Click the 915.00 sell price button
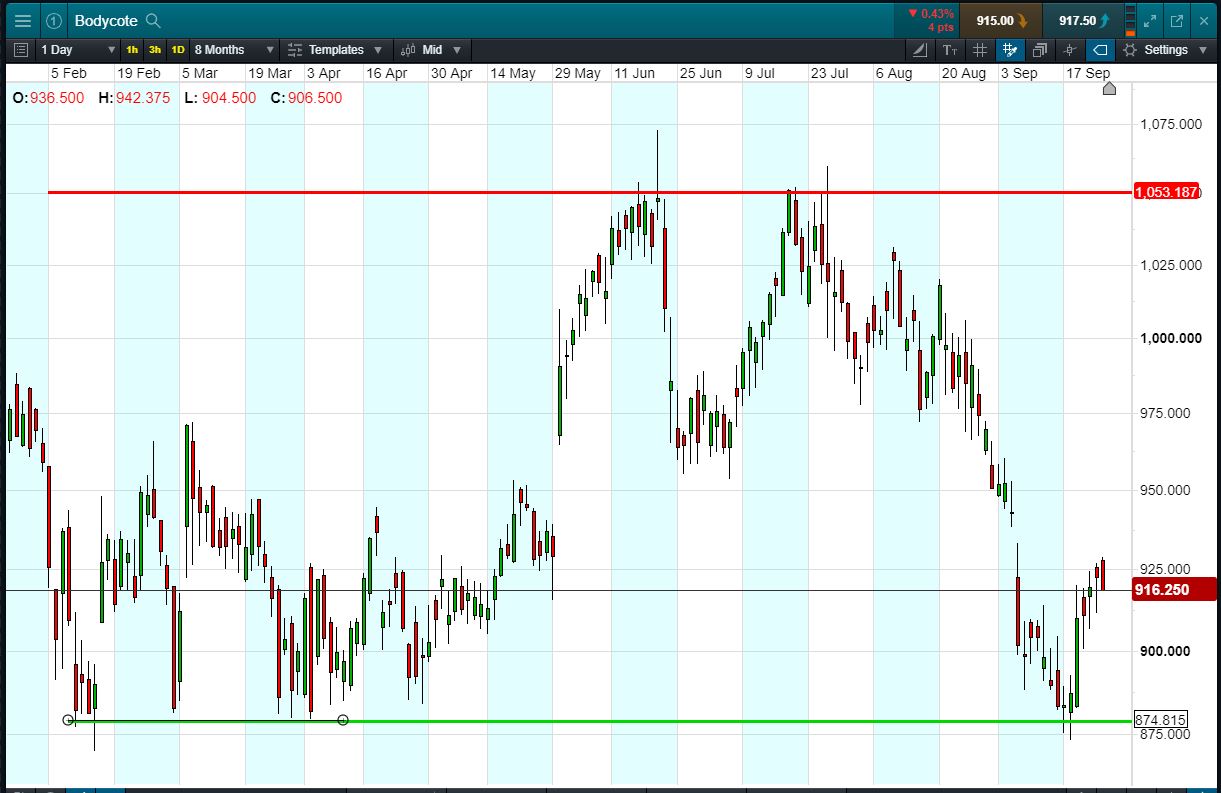Screen dimensions: 1221x793 tap(1000, 20)
